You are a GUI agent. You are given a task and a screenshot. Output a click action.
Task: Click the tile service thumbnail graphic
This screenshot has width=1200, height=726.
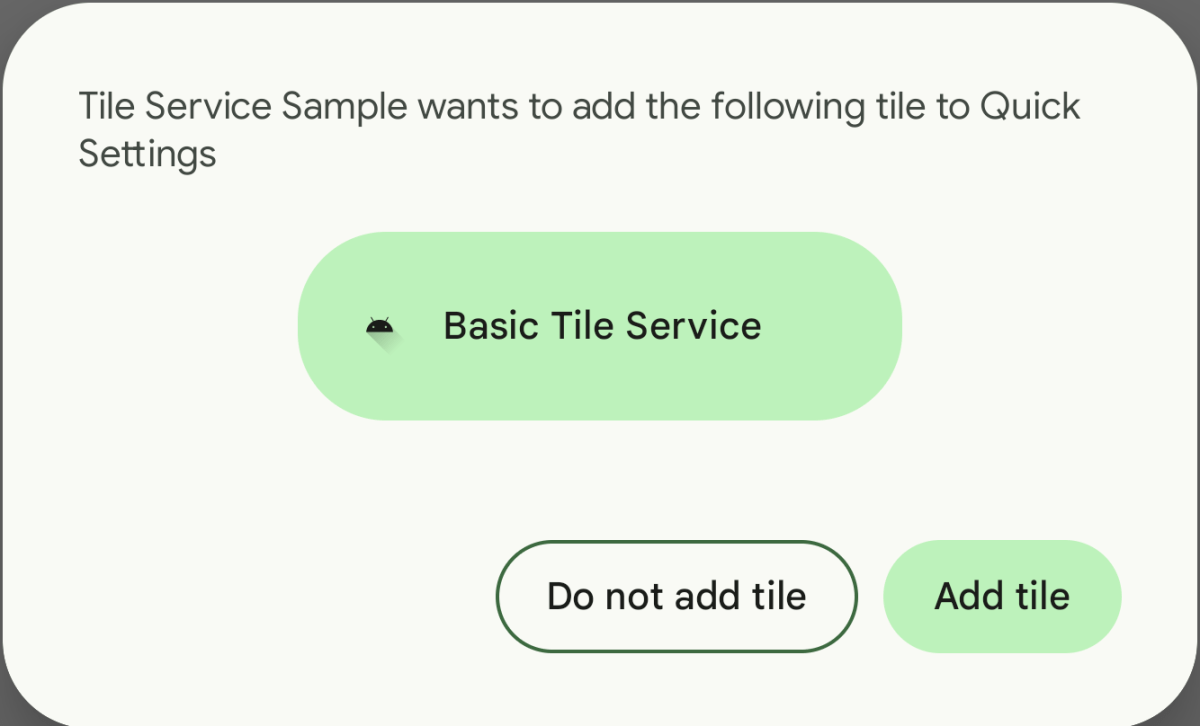pyautogui.click(x=381, y=325)
